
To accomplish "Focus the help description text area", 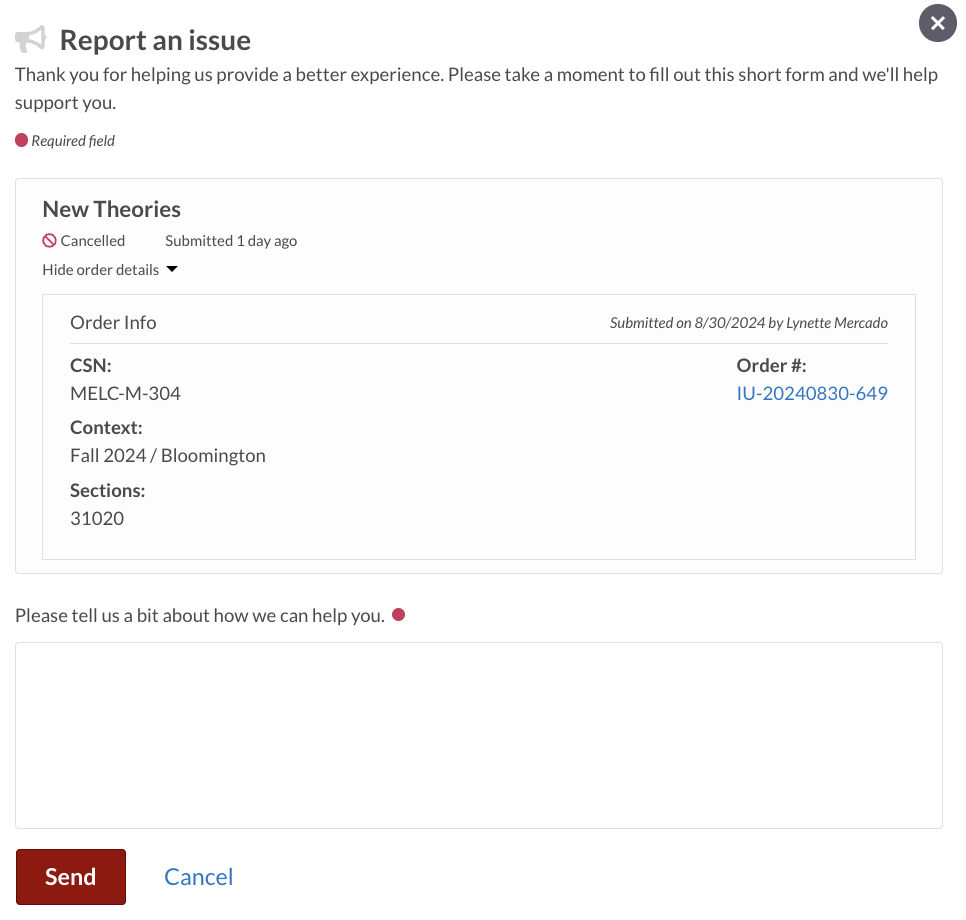I will coord(479,735).
